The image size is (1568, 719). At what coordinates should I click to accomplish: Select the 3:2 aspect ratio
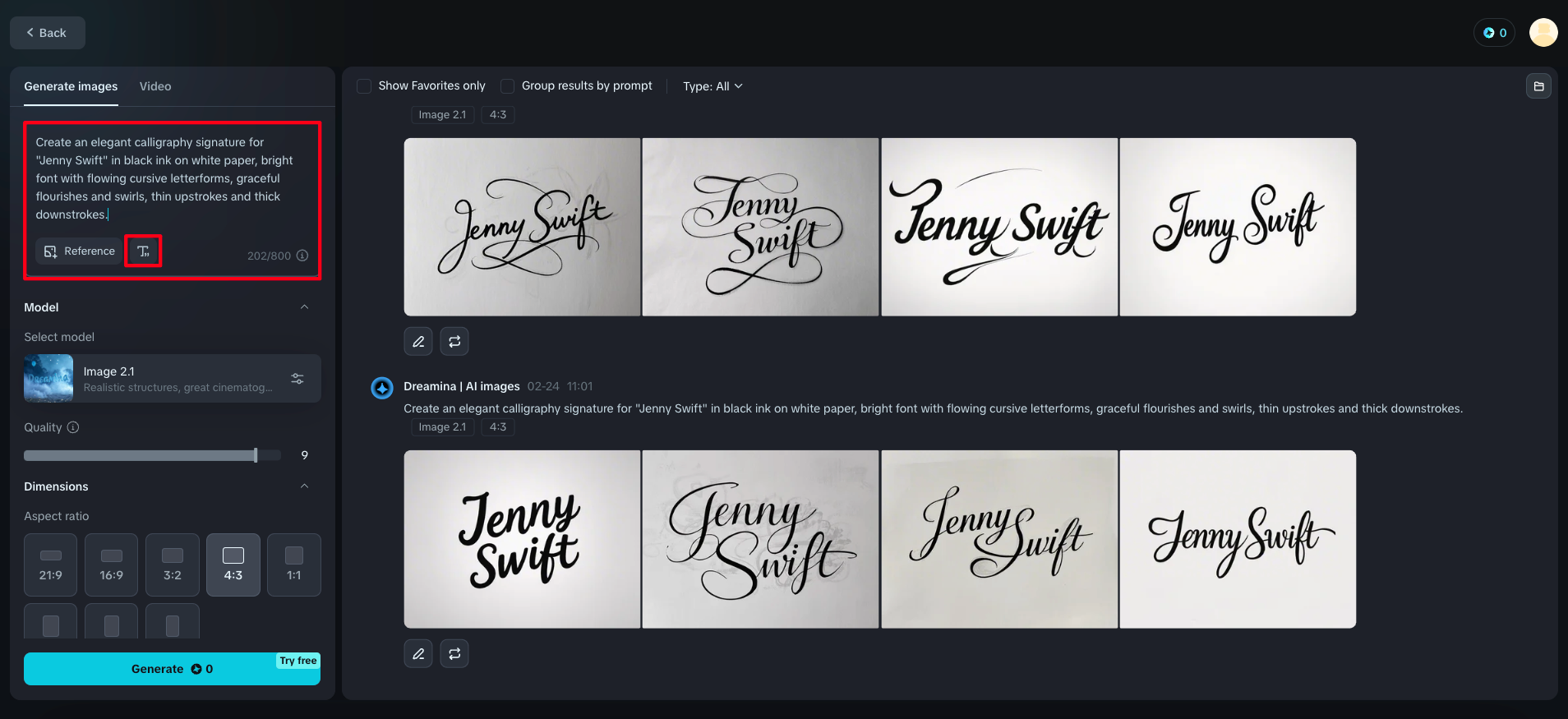pyautogui.click(x=173, y=565)
